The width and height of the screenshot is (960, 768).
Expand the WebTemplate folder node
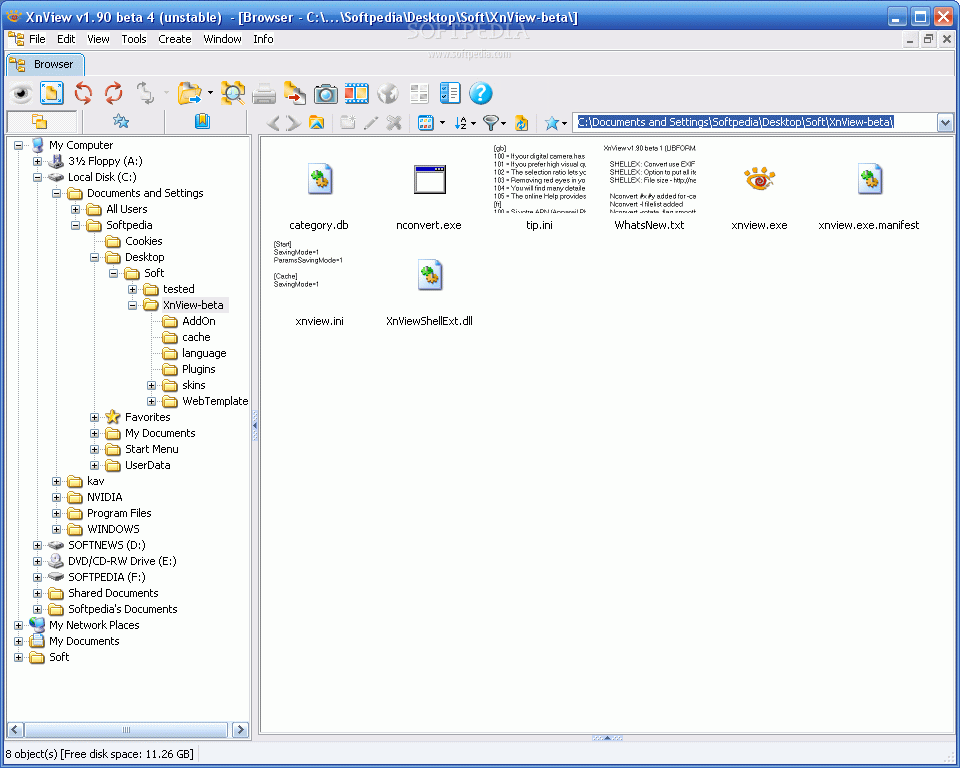coord(151,401)
